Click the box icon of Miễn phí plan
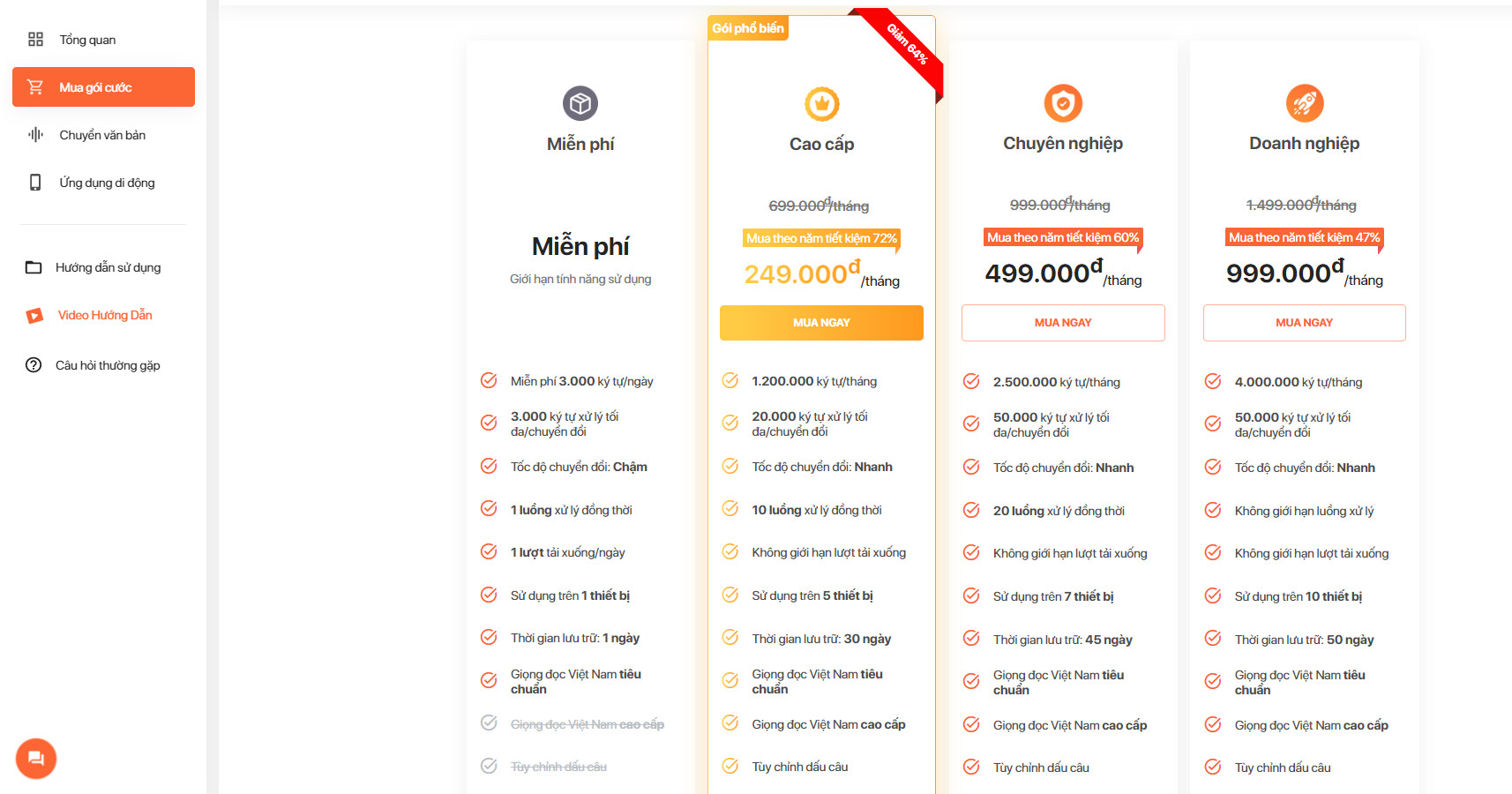This screenshot has height=794, width=1512. 580,104
